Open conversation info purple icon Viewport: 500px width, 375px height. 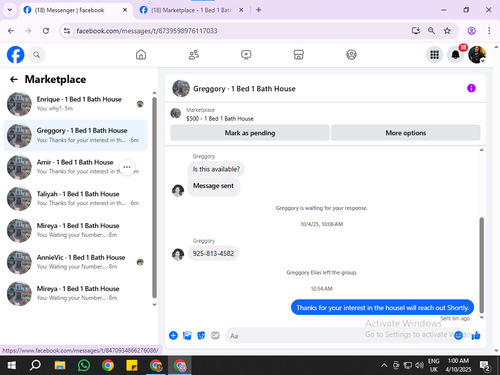pyautogui.click(x=471, y=88)
